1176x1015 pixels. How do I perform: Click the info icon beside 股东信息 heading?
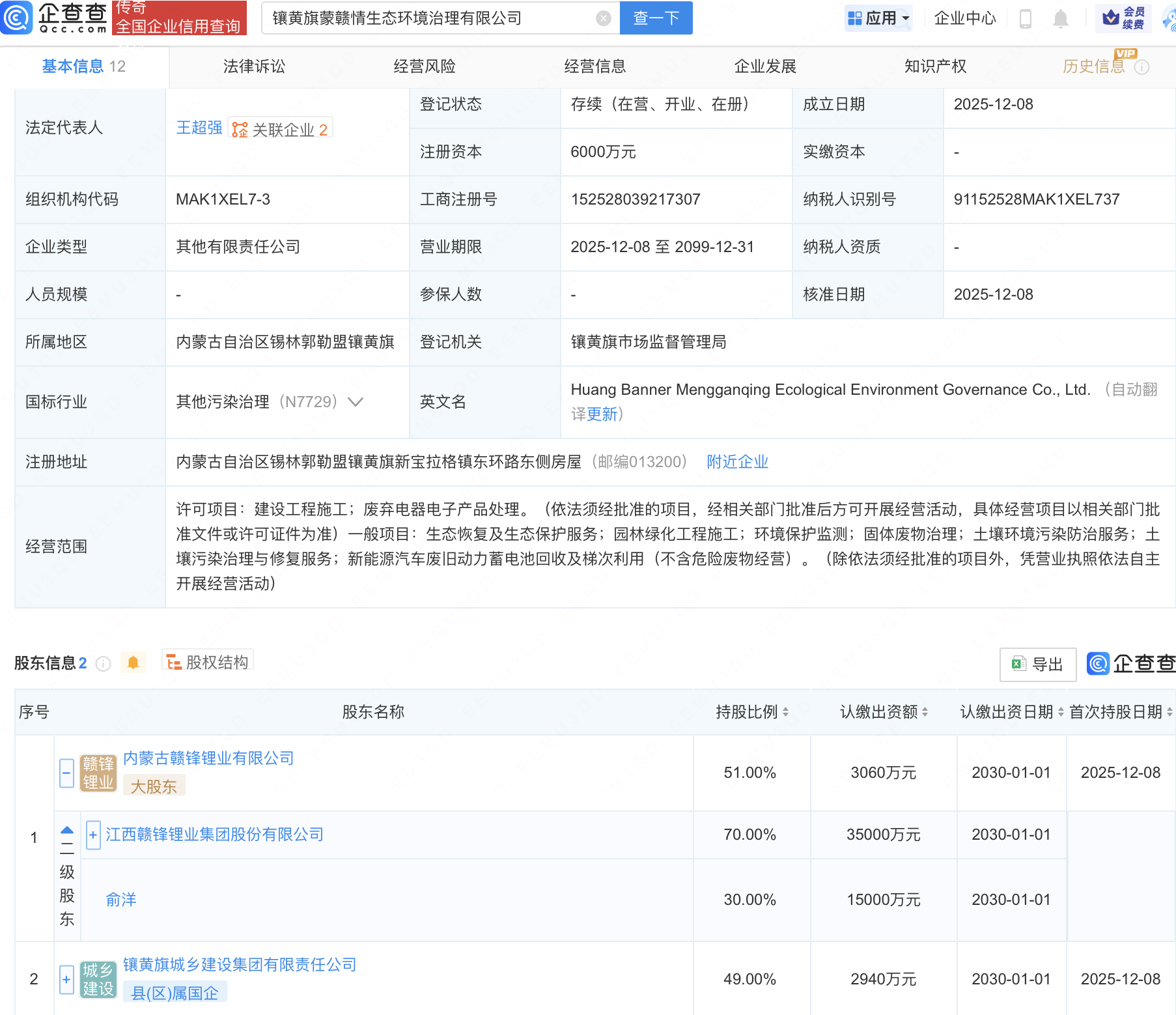click(103, 664)
